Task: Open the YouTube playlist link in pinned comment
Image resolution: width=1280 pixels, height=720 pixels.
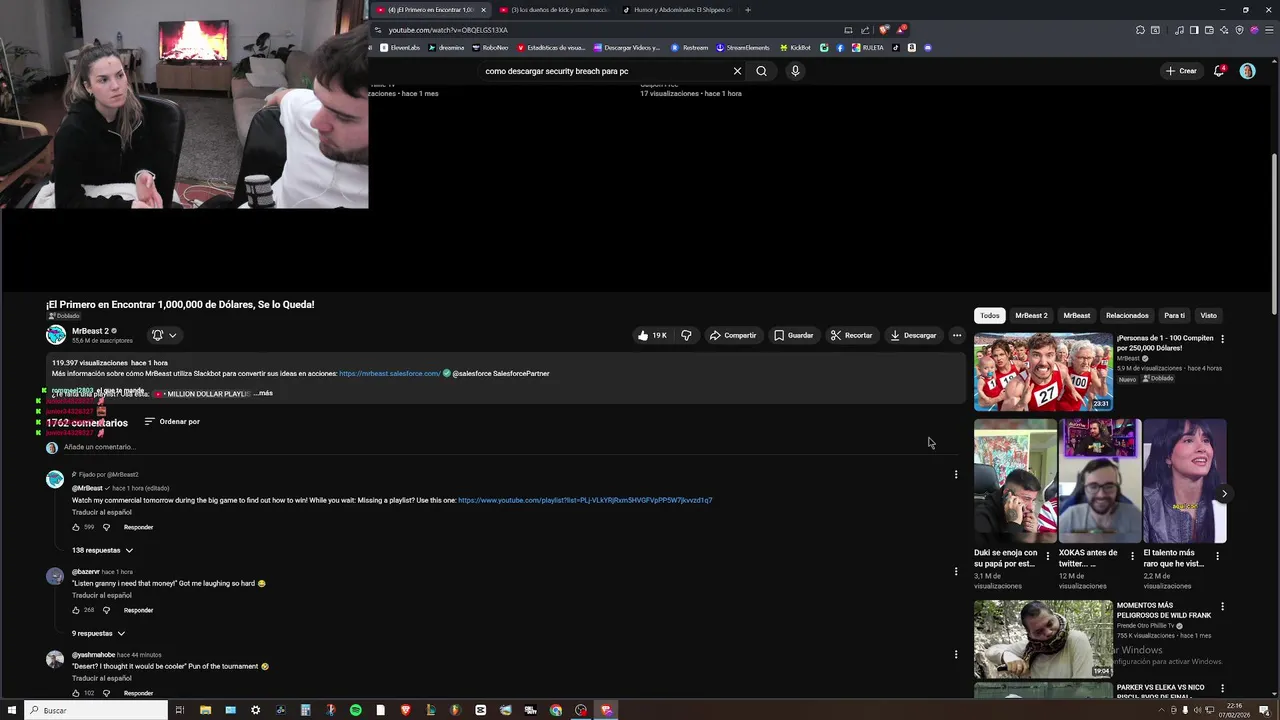Action: coord(585,500)
